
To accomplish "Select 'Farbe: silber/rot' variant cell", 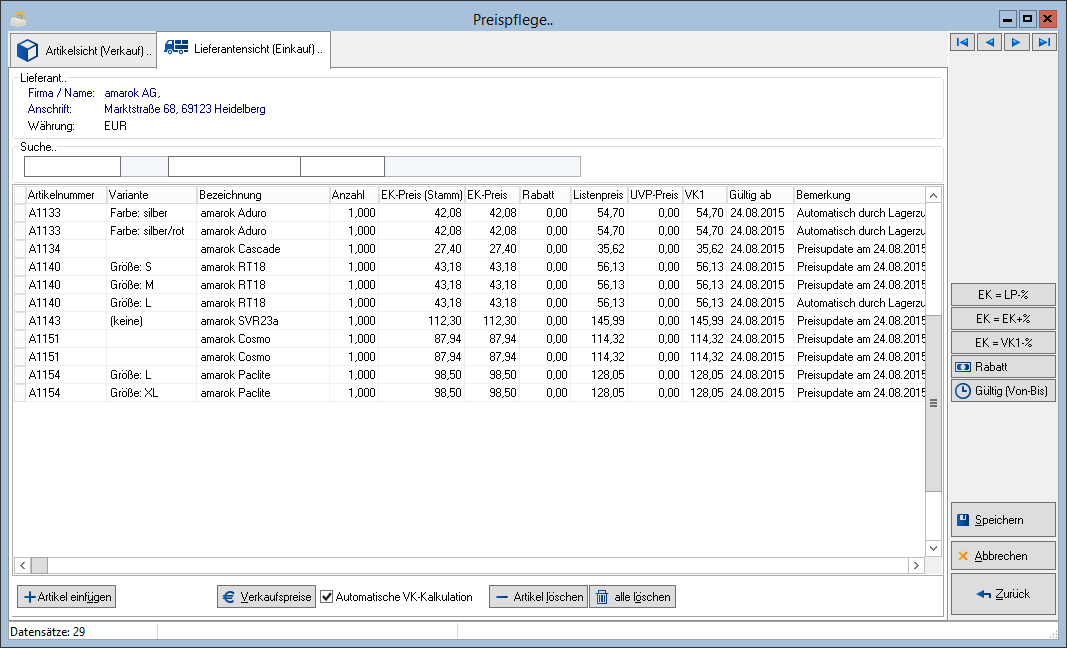I will (152, 231).
